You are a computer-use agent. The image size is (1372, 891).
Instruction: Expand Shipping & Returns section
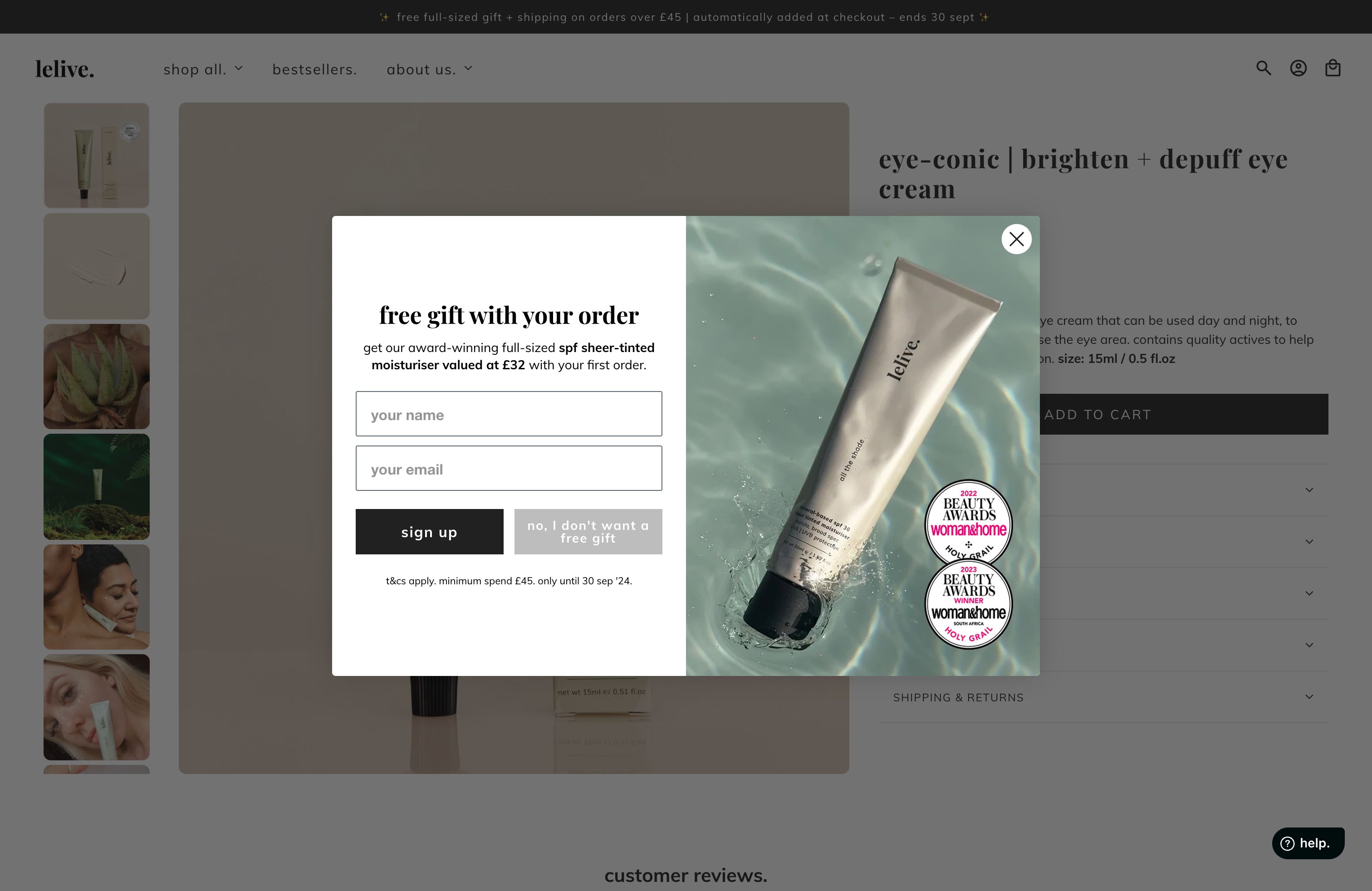pos(1103,697)
